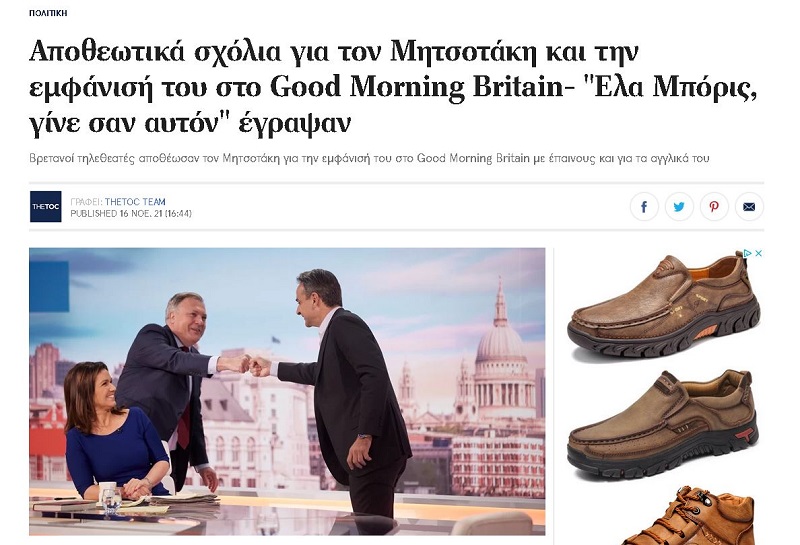This screenshot has height=545, width=800.
Task: Select the bottom orange laced boot ad
Action: pos(689,516)
